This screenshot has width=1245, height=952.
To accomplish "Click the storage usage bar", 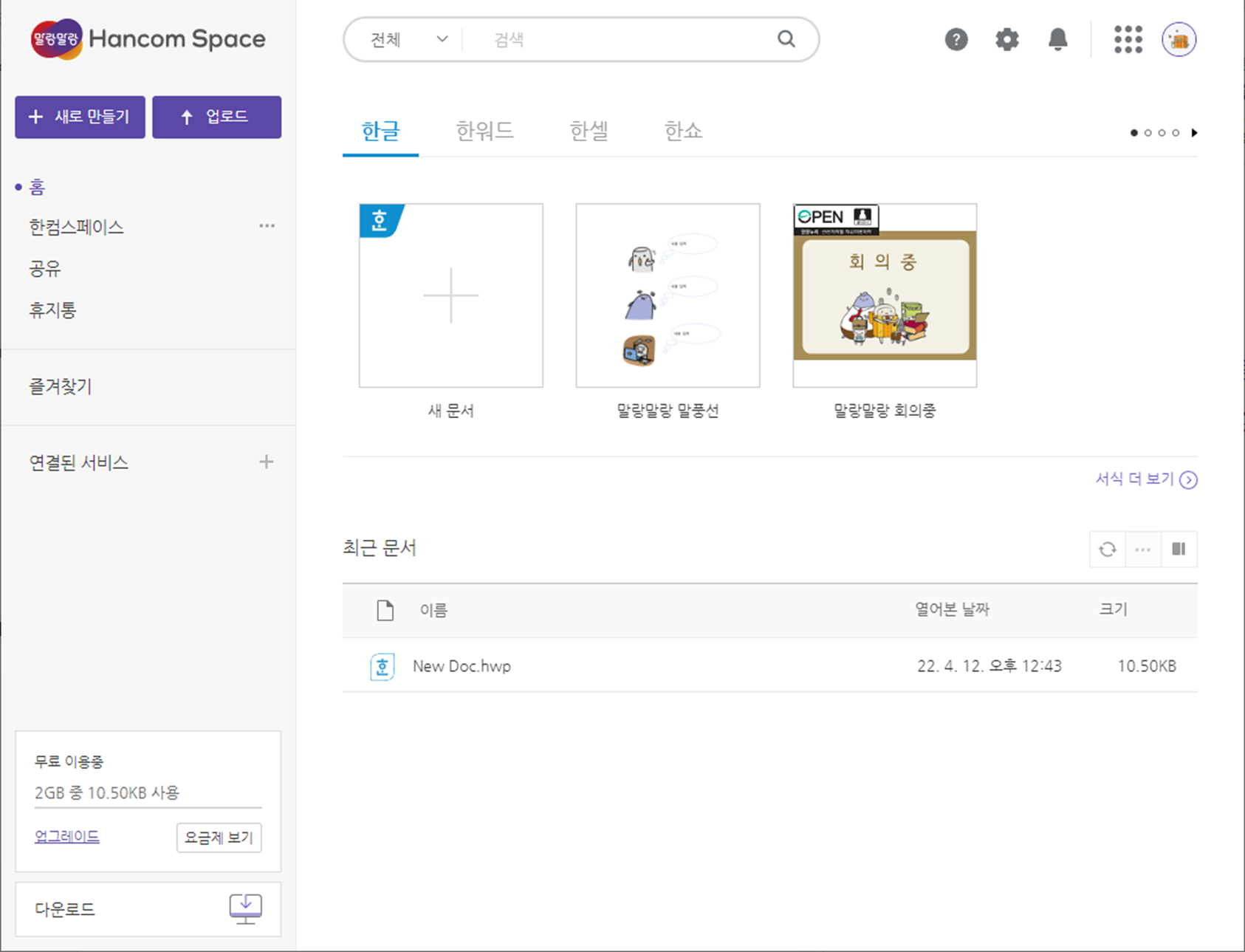I will [x=148, y=807].
